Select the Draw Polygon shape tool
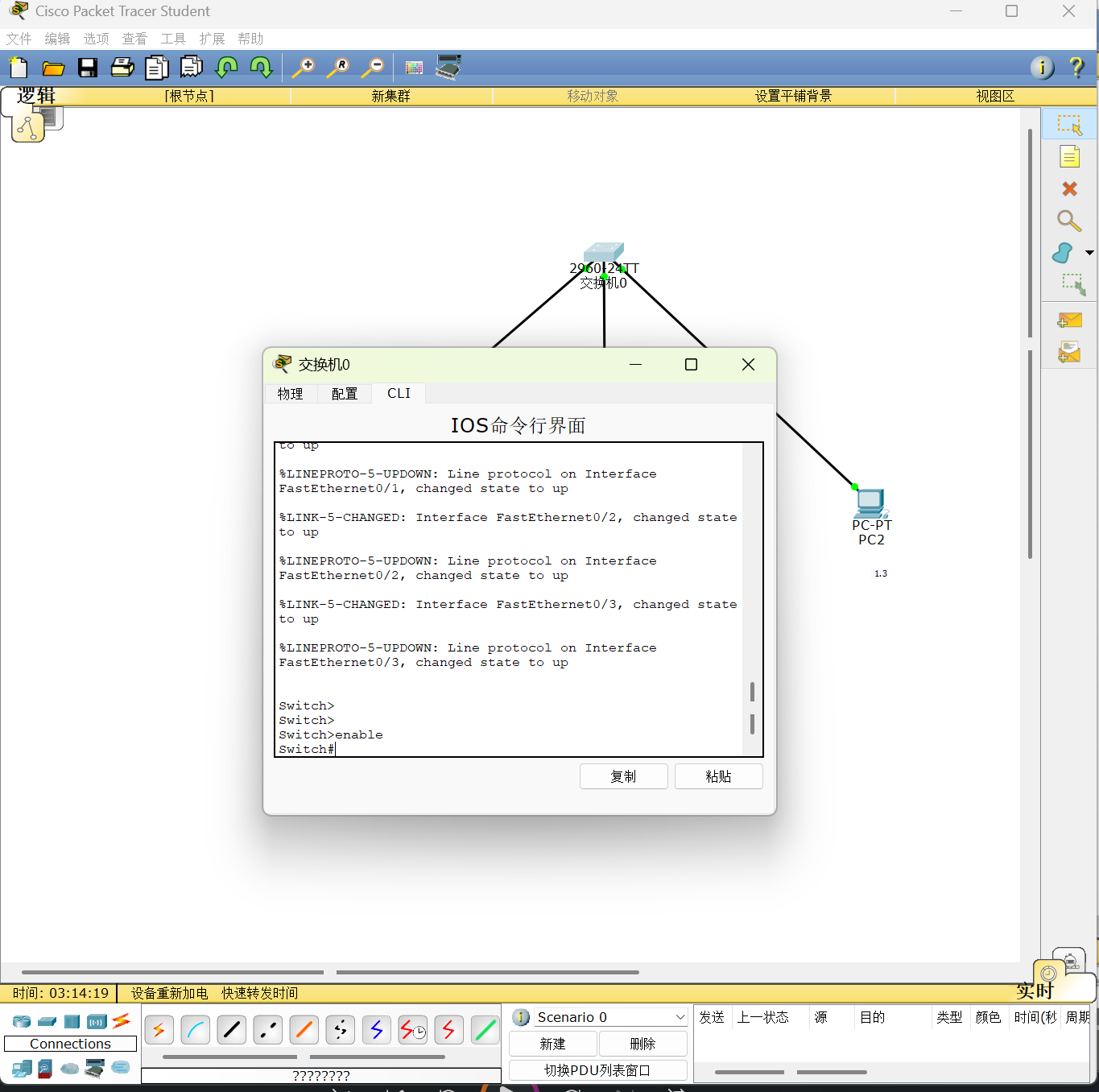This screenshot has width=1099, height=1092. pyautogui.click(x=1063, y=253)
